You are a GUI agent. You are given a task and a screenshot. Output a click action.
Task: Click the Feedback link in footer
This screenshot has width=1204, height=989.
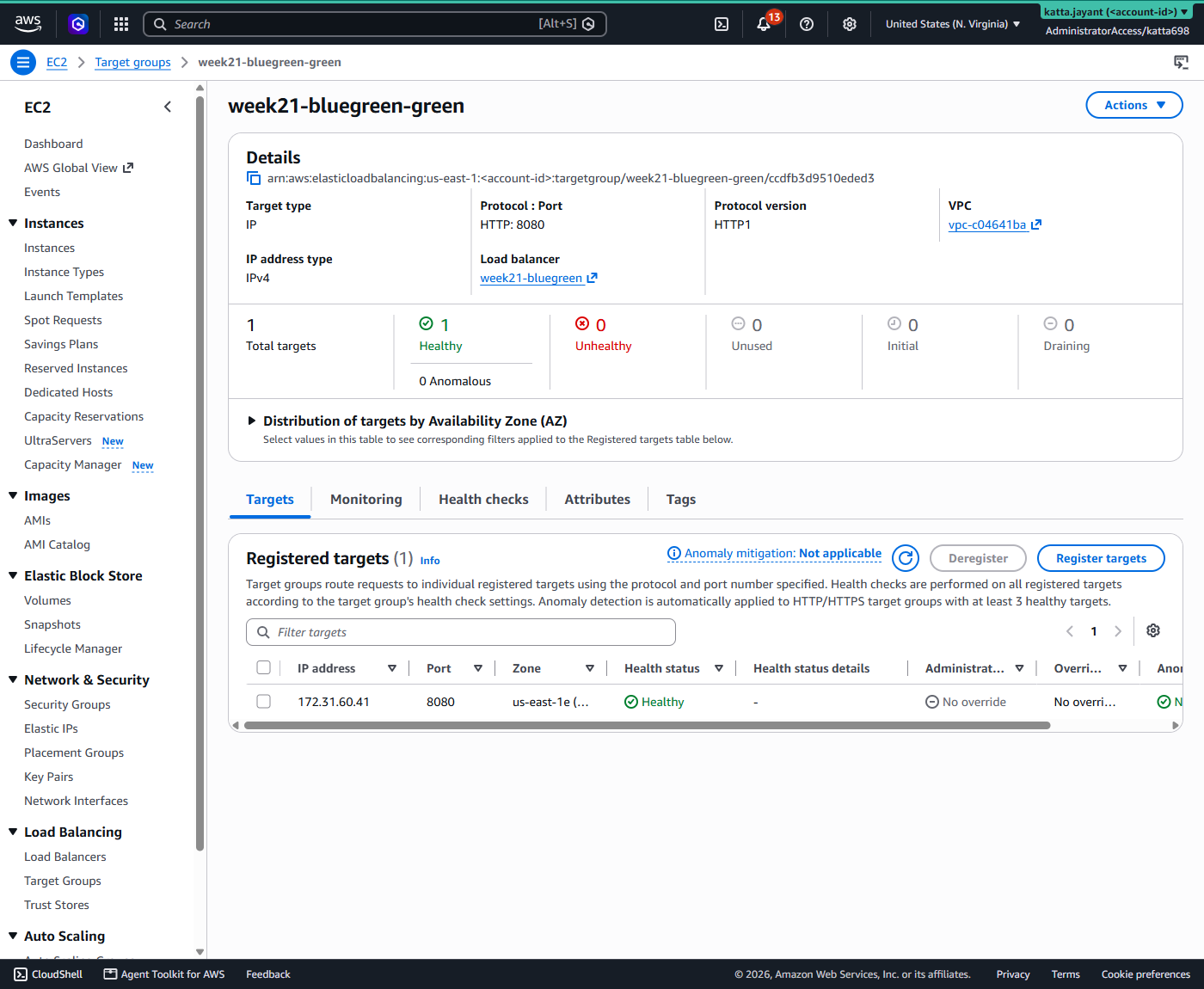[268, 974]
